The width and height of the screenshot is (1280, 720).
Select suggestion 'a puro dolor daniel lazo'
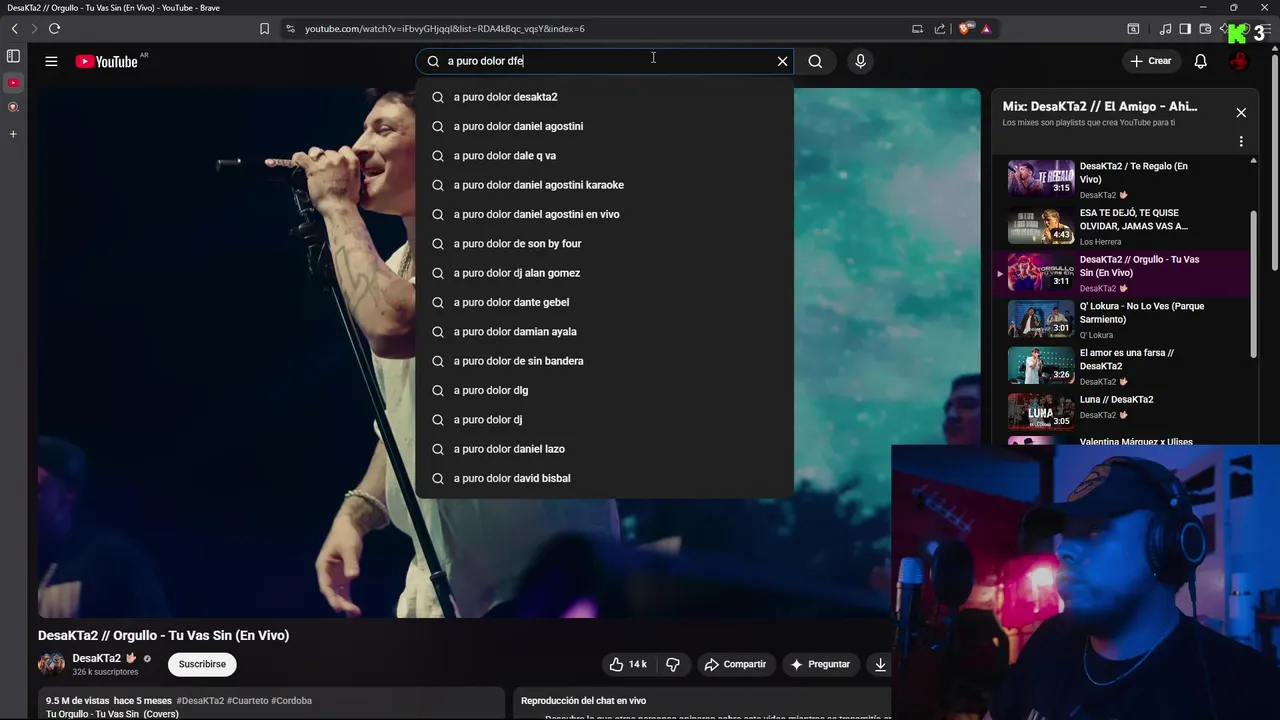click(604, 449)
